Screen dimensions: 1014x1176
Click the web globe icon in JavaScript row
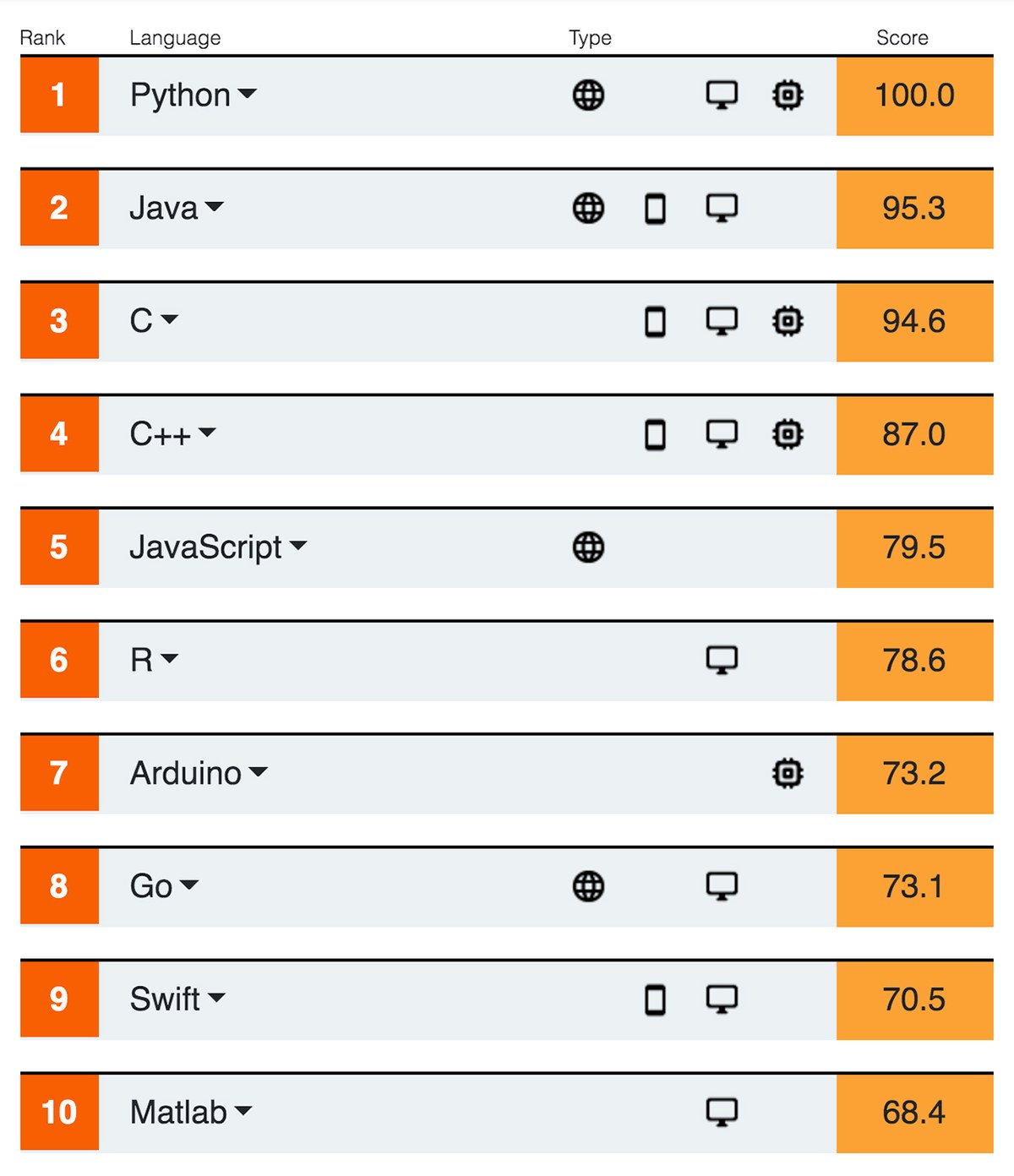588,547
